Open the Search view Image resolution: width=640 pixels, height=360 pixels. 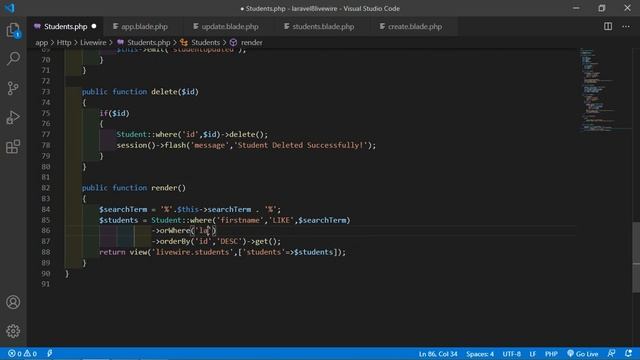point(13,58)
